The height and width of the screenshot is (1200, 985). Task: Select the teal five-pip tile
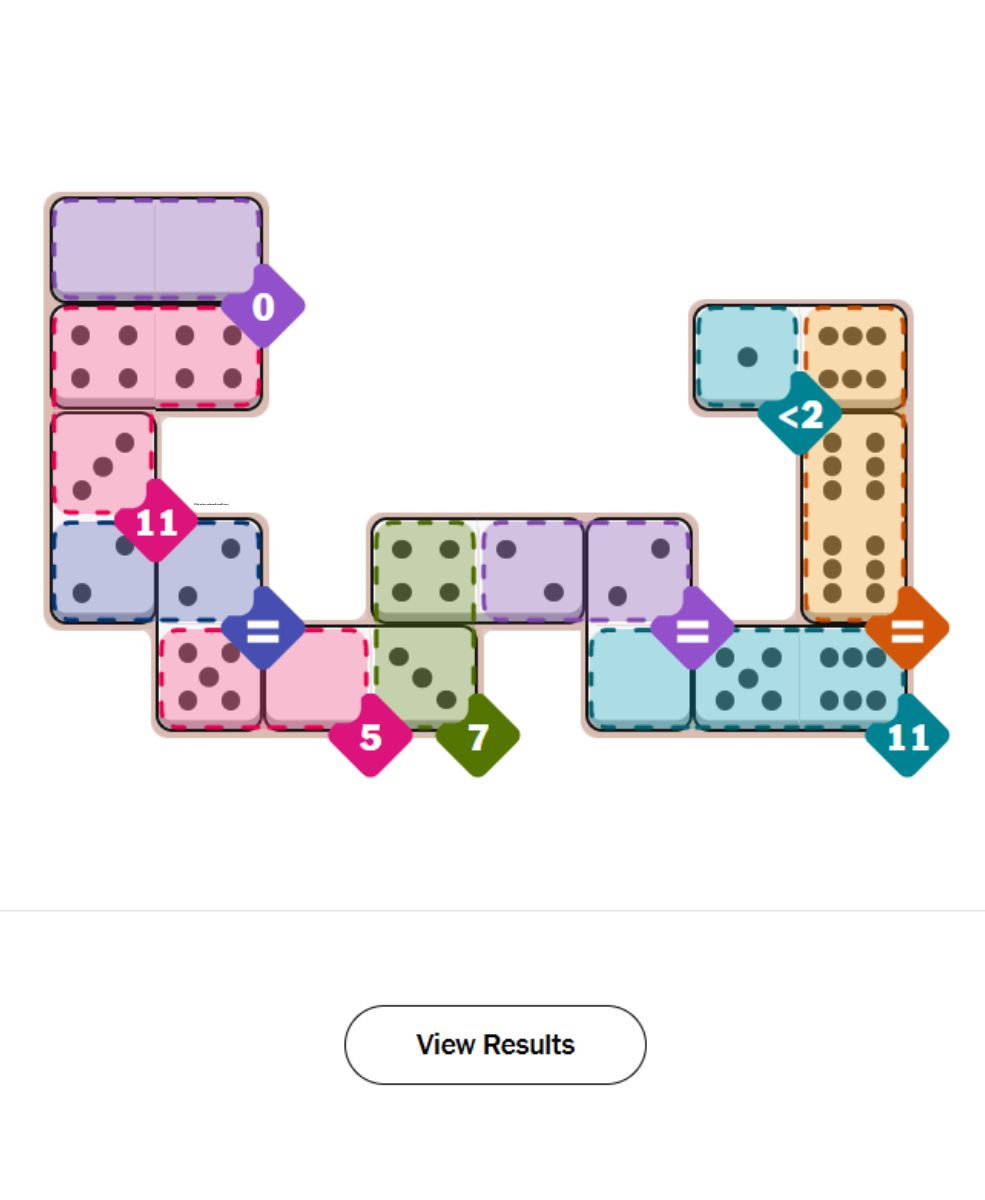point(747,679)
